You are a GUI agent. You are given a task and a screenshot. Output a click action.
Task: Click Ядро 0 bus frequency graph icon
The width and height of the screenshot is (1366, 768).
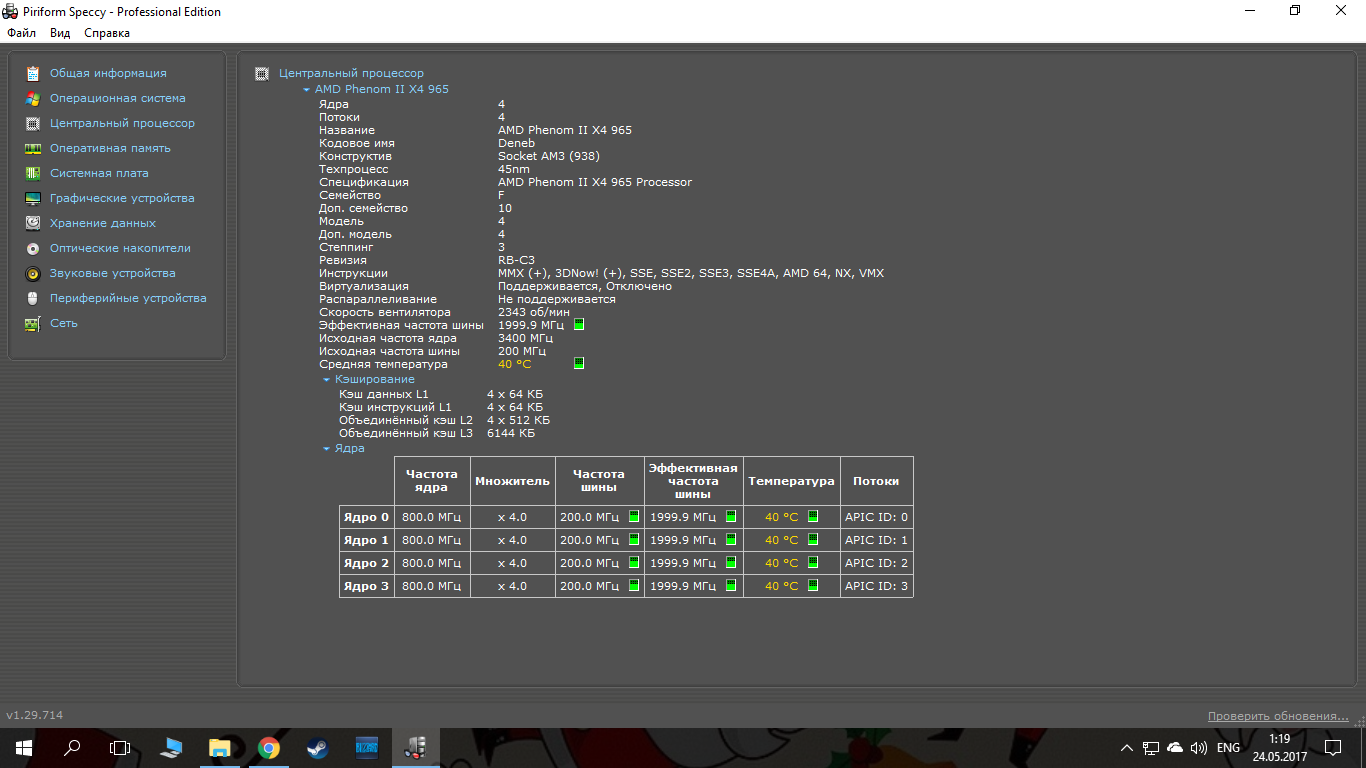click(634, 517)
